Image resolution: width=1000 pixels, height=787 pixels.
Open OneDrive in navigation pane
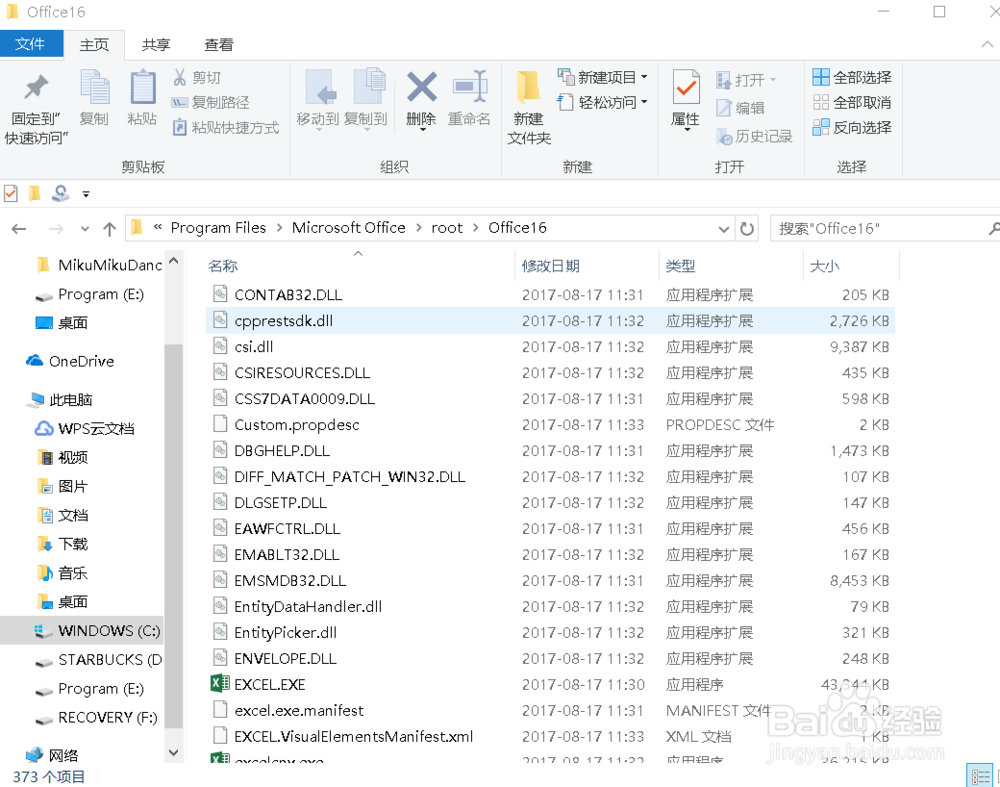(x=70, y=362)
